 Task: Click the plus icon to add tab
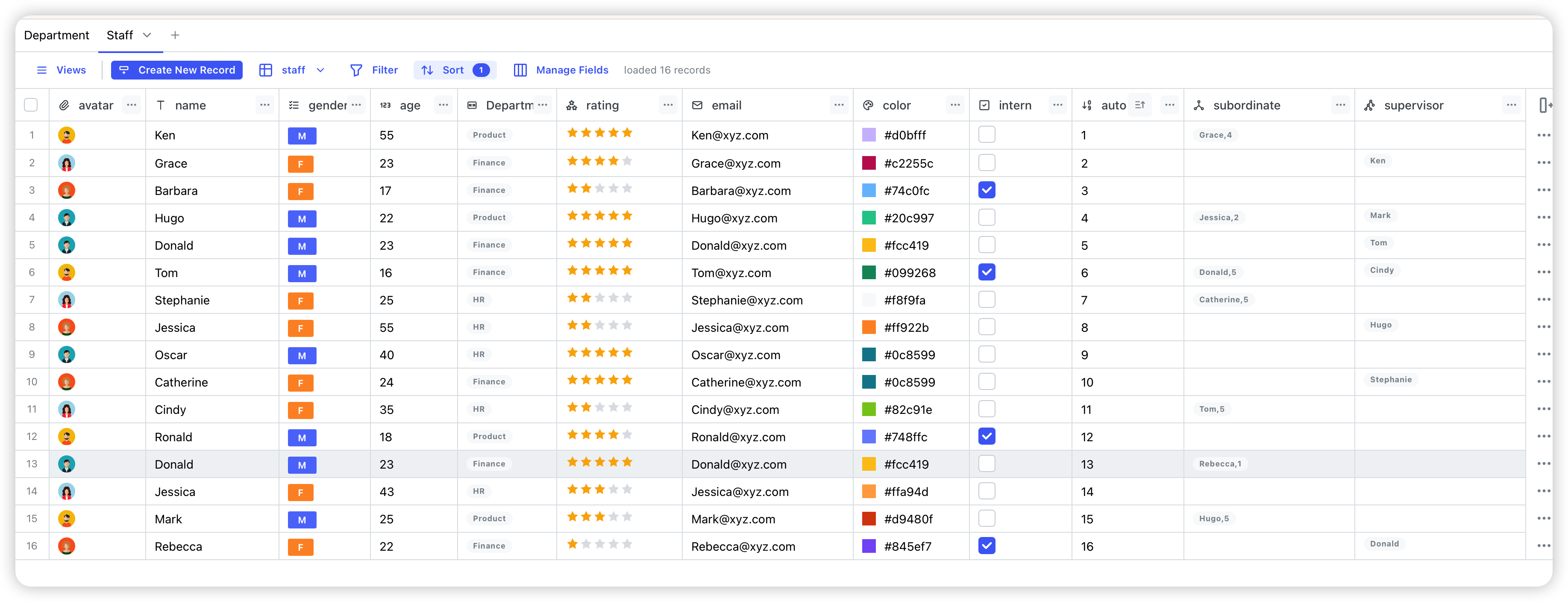175,35
